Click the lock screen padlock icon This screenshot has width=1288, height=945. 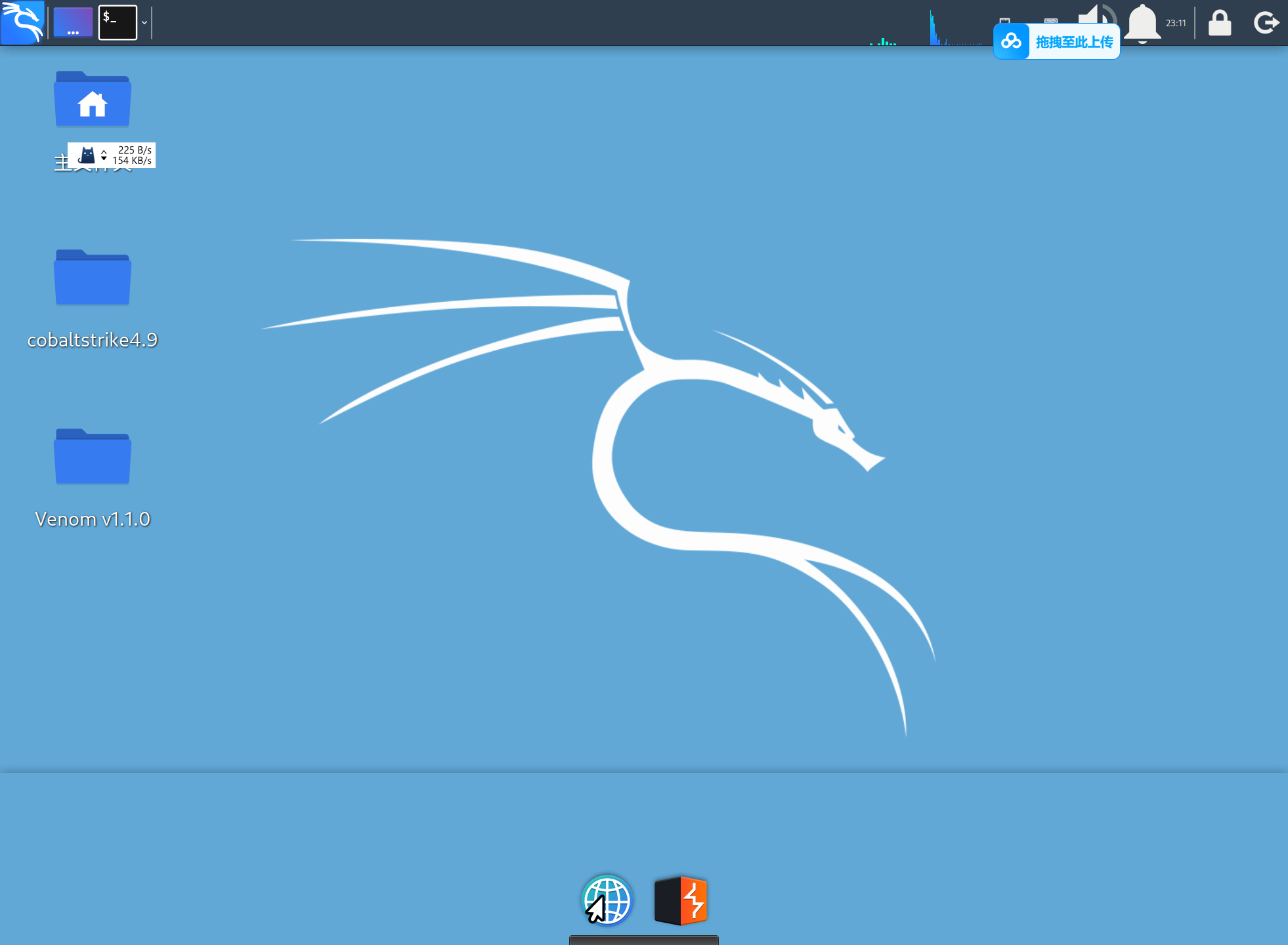1220,22
